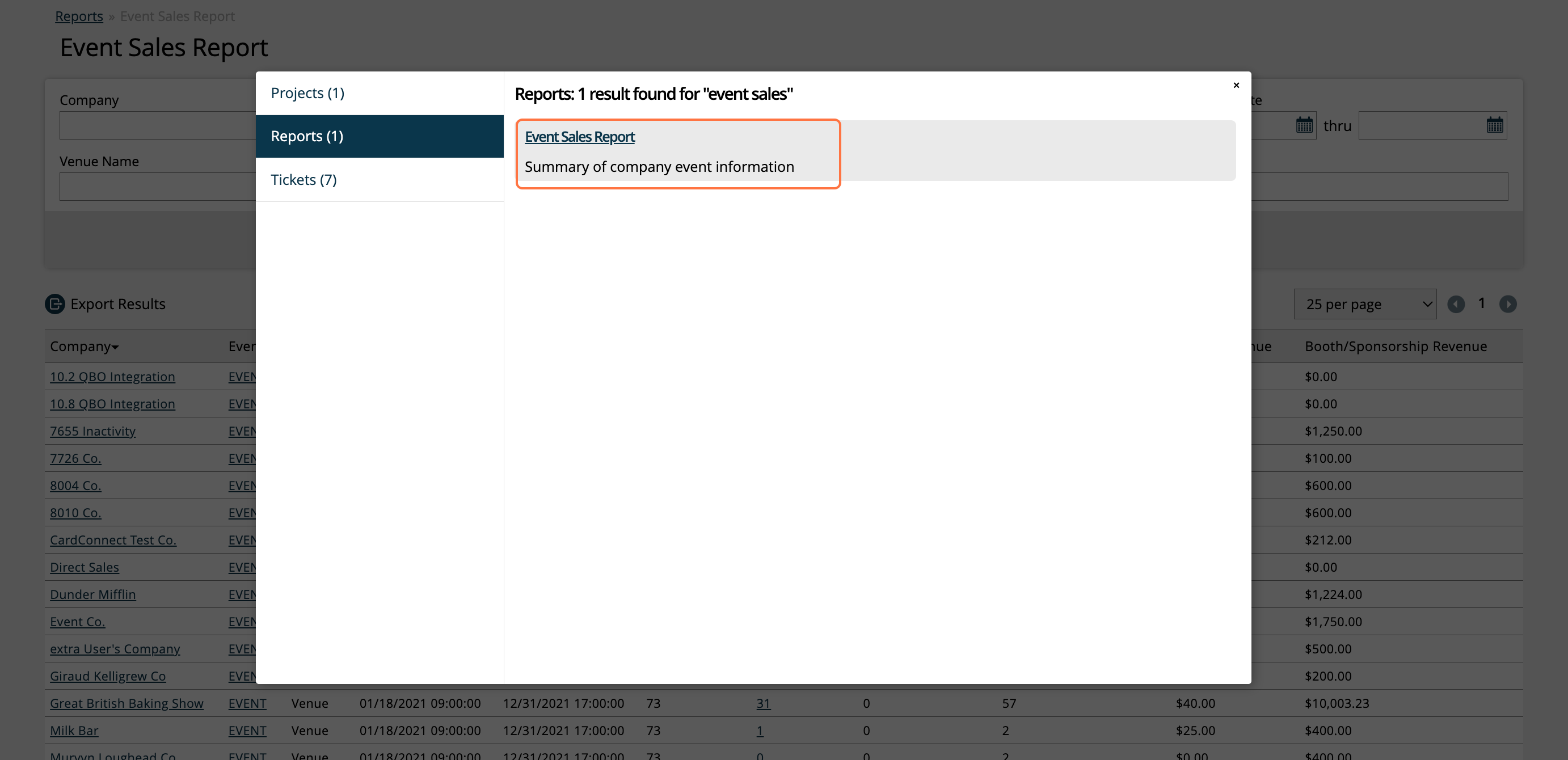
Task: Click the Export Results label
Action: point(118,303)
